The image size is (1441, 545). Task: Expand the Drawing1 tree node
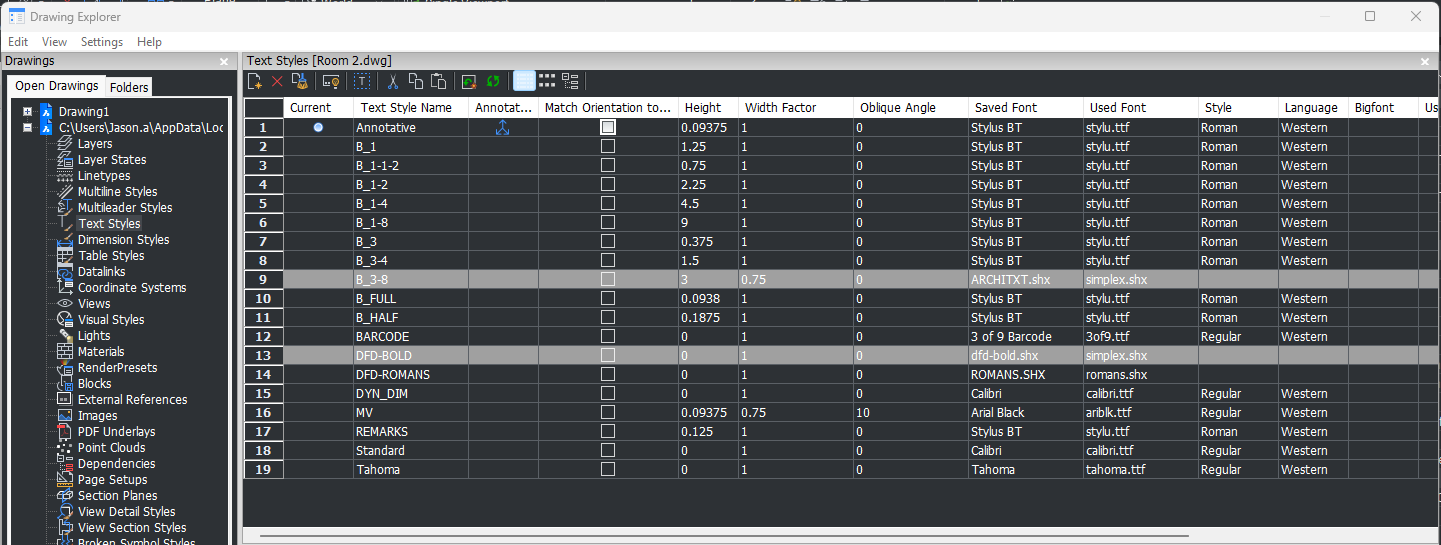click(x=27, y=111)
